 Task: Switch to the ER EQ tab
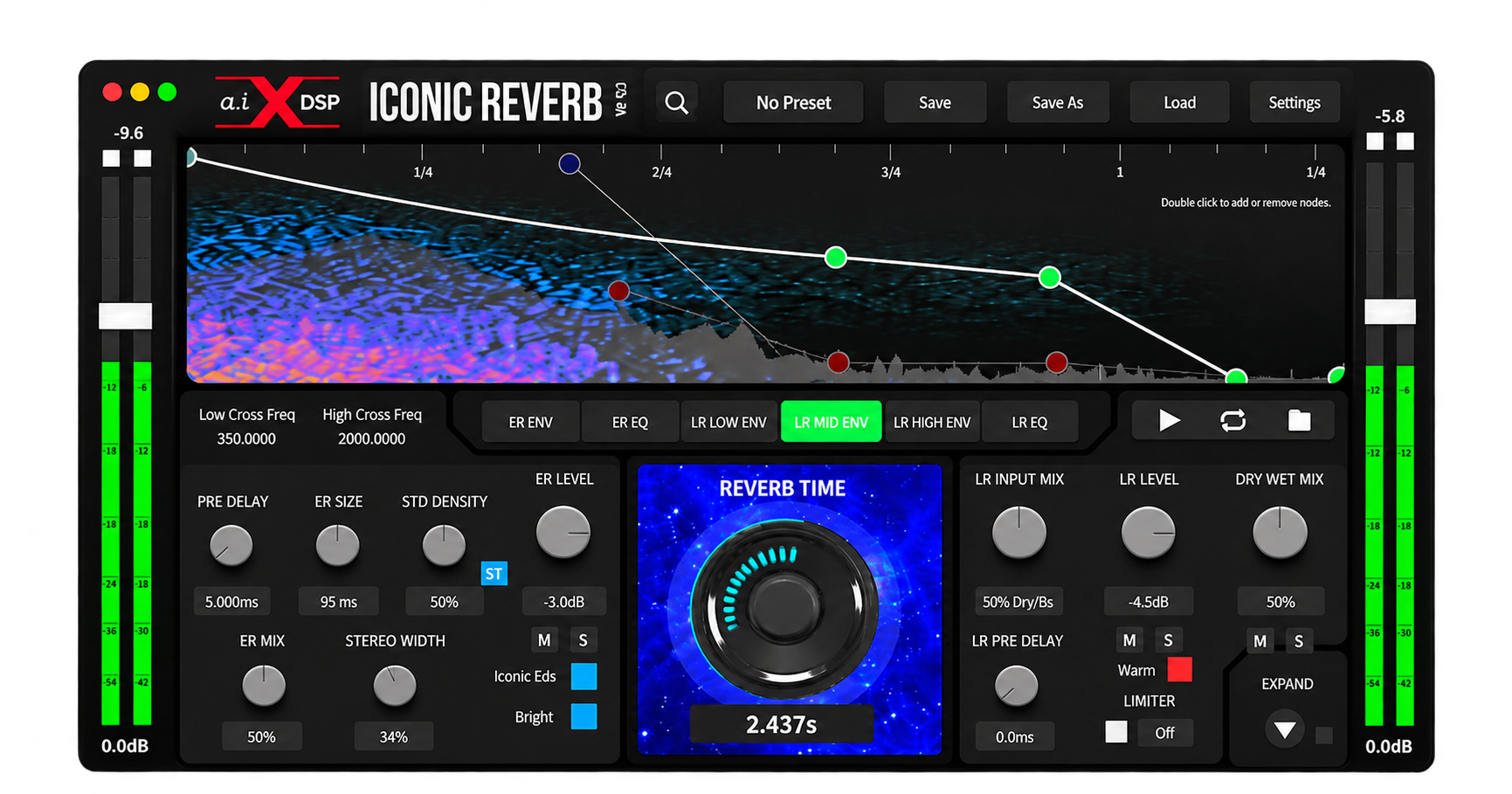tap(630, 422)
